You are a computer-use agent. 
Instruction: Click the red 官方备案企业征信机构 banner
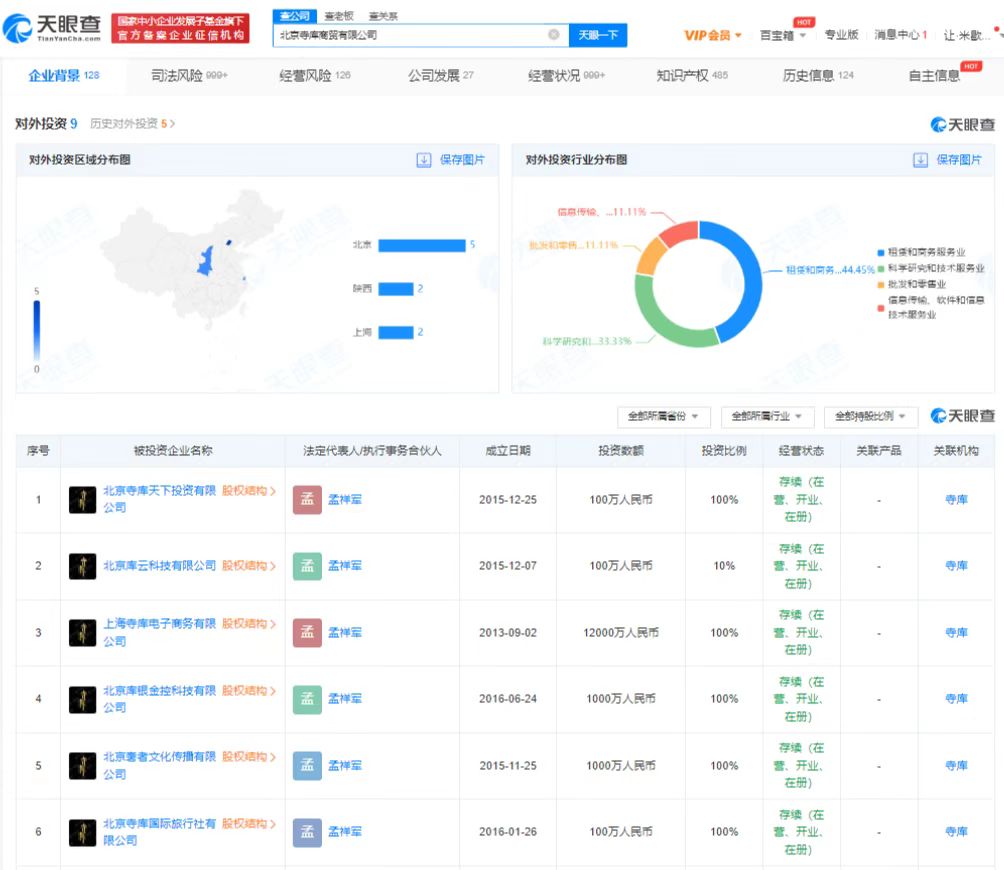point(181,28)
